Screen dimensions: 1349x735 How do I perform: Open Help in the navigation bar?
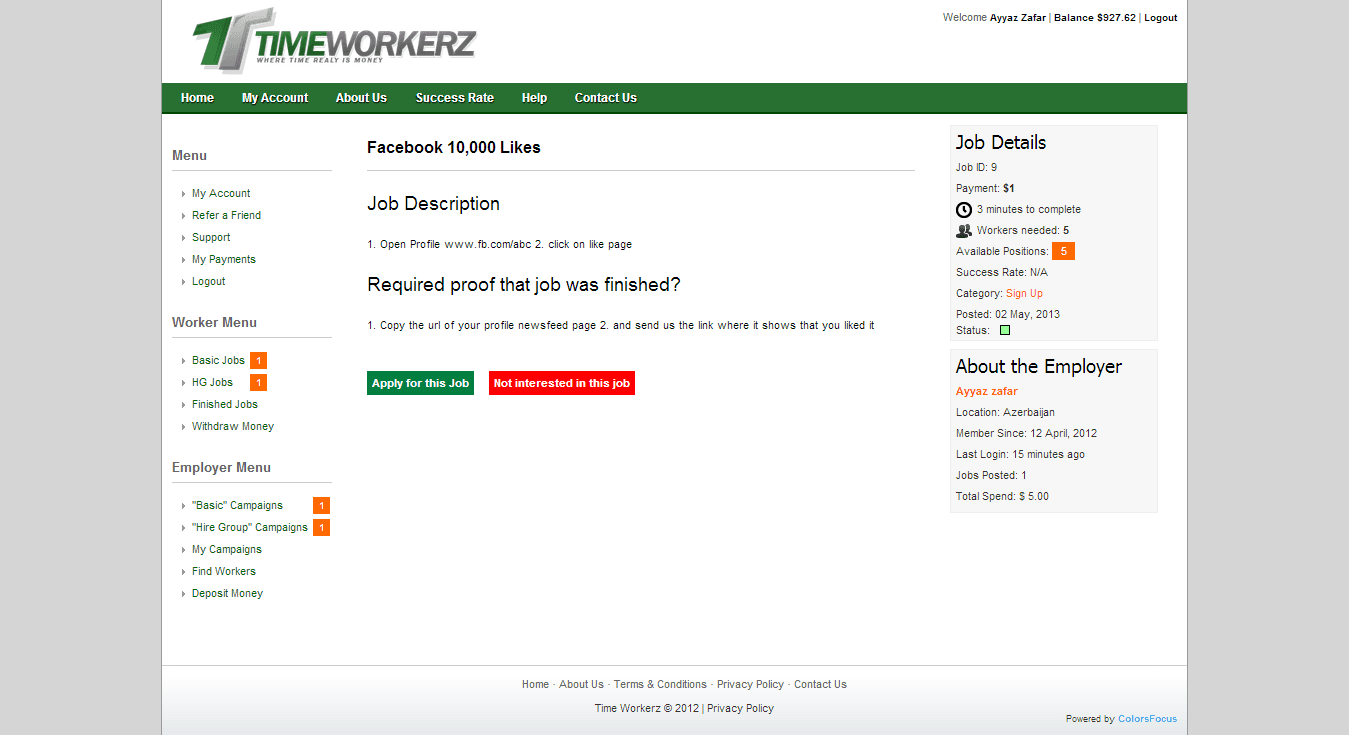coord(534,98)
